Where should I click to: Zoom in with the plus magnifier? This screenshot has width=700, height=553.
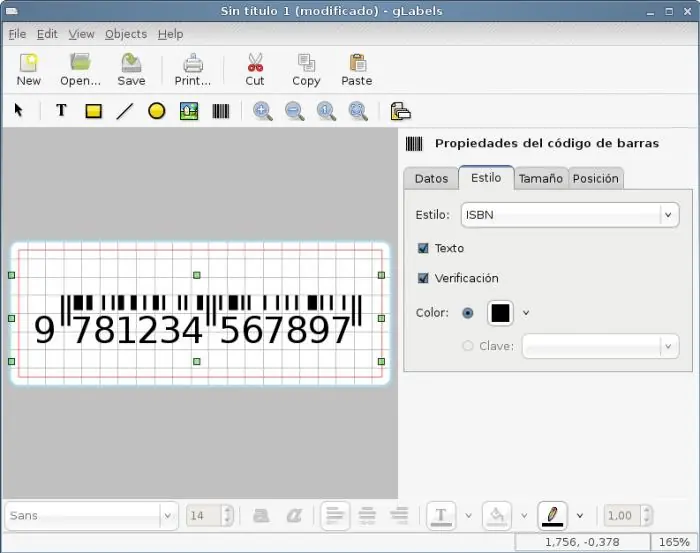pos(262,111)
